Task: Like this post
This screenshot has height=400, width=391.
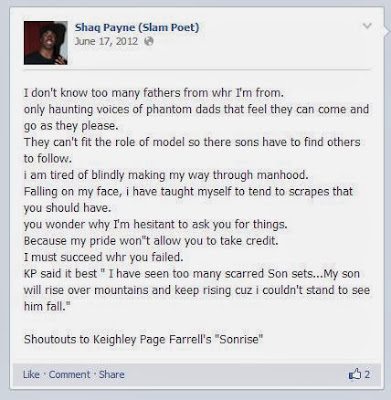Action: coord(31,374)
